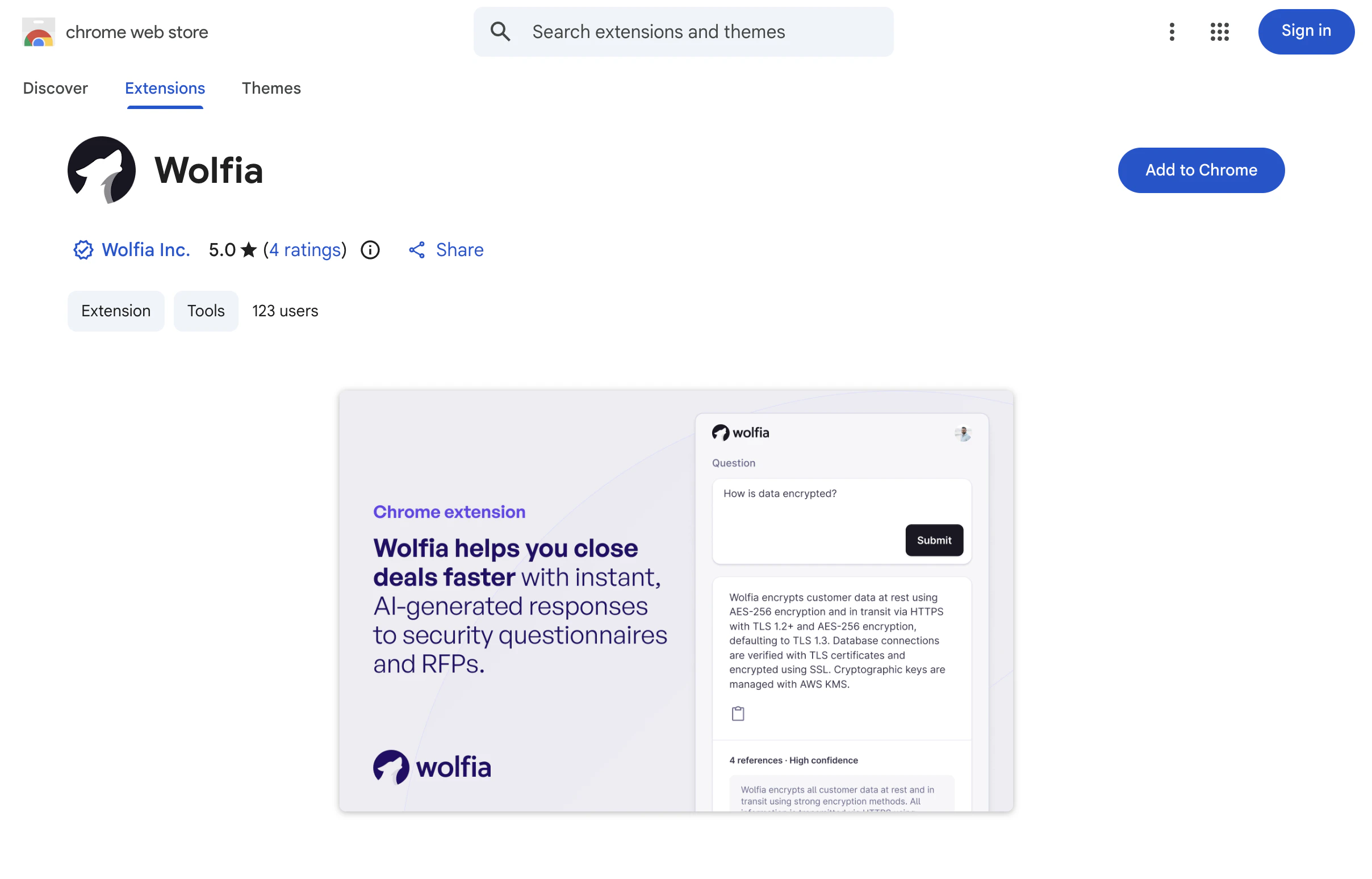
Task: Select the Tools category tag
Action: (x=206, y=311)
